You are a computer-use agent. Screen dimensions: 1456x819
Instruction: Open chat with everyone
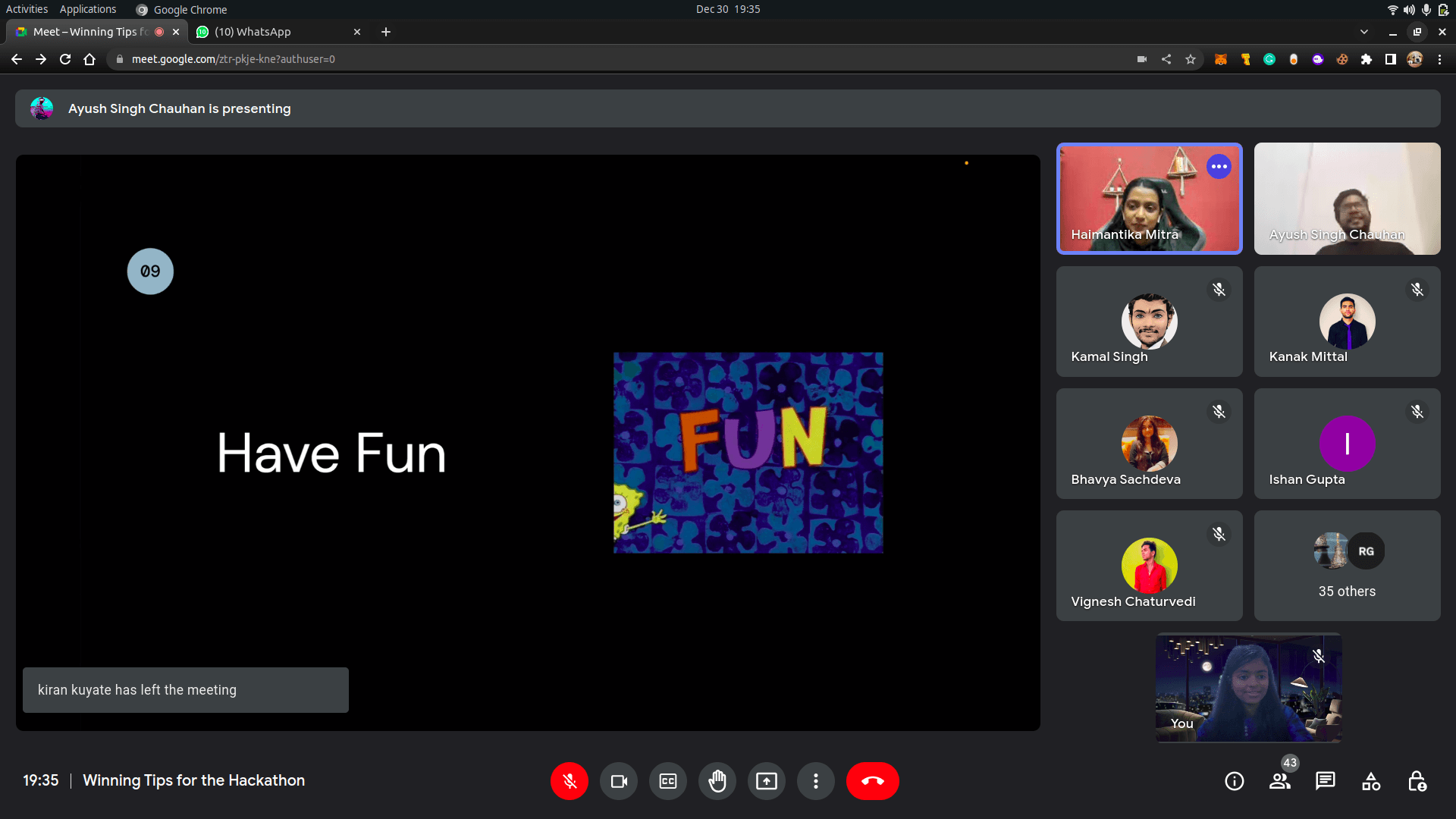[1326, 781]
